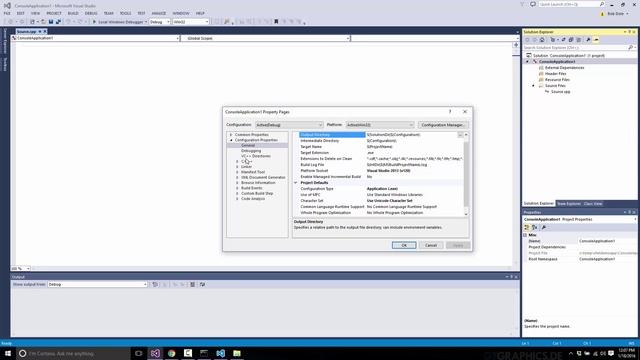The image size is (640, 360).
Task: Open the Win32 solution platform dropdown
Action: tap(191, 22)
